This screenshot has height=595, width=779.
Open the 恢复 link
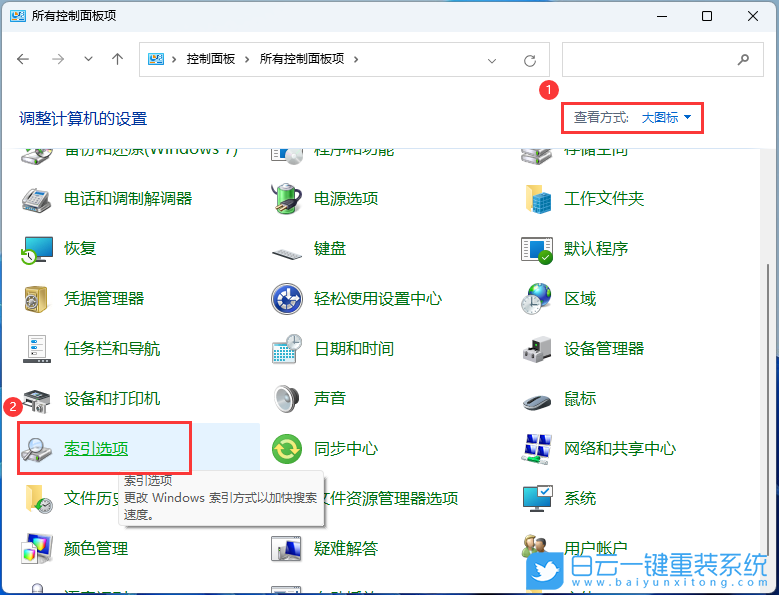(80, 249)
